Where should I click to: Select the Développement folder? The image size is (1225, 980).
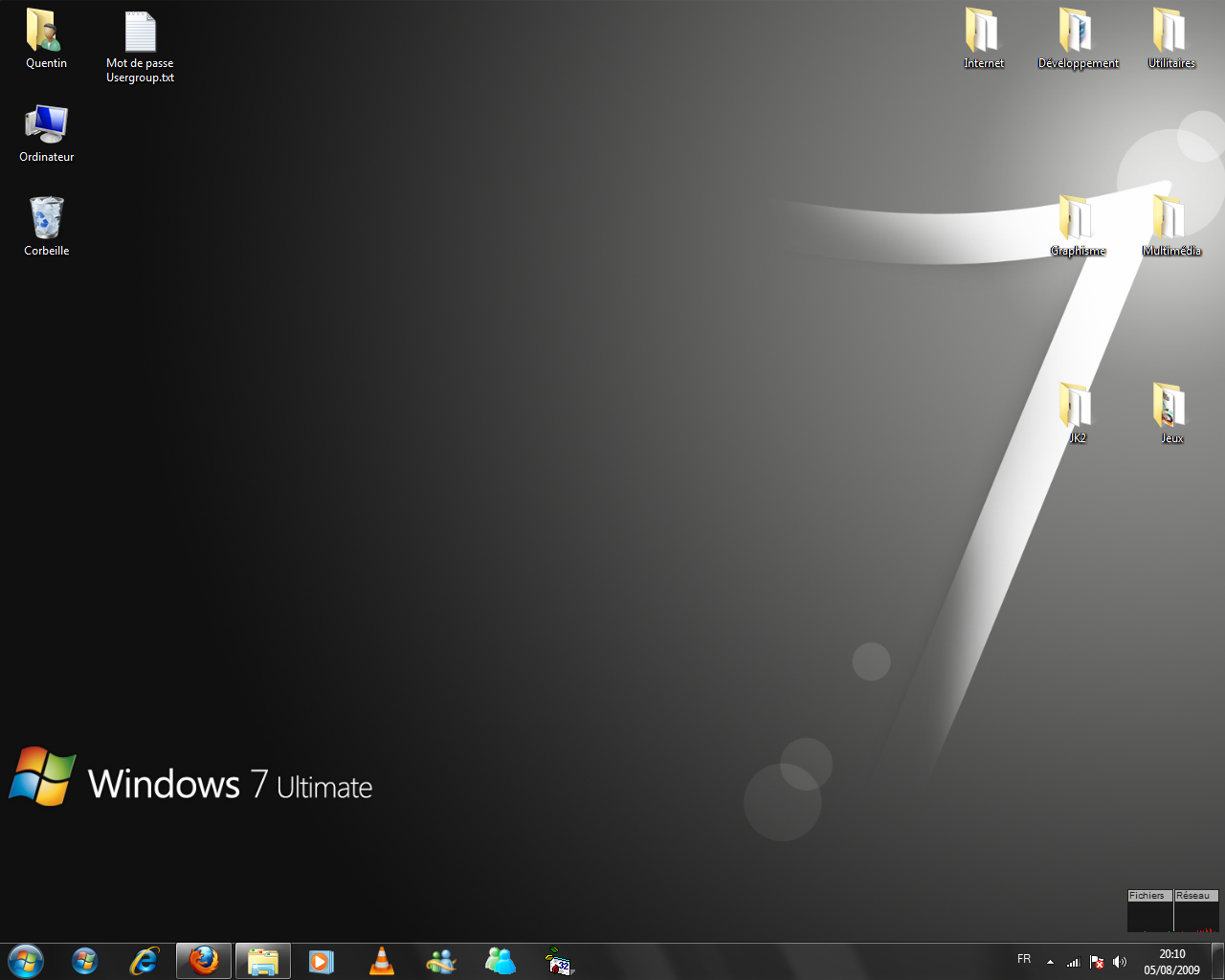click(x=1078, y=40)
